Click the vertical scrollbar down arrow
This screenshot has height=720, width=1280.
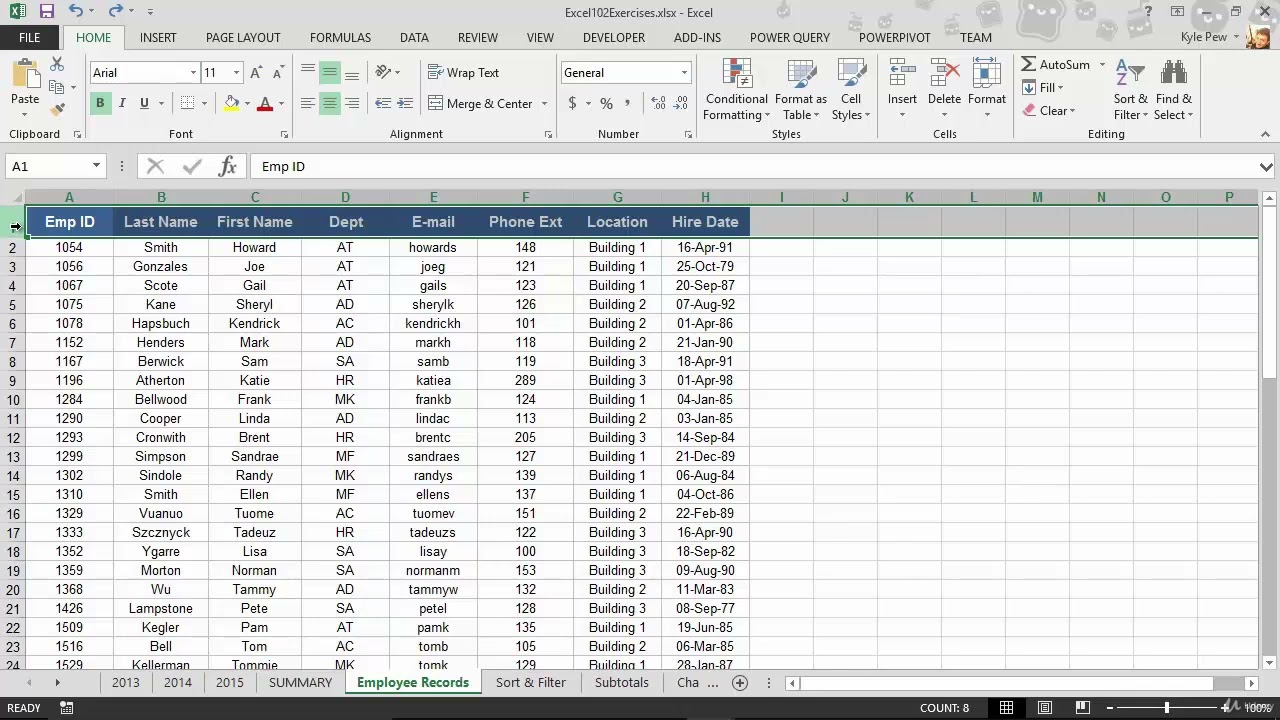tap(1268, 662)
